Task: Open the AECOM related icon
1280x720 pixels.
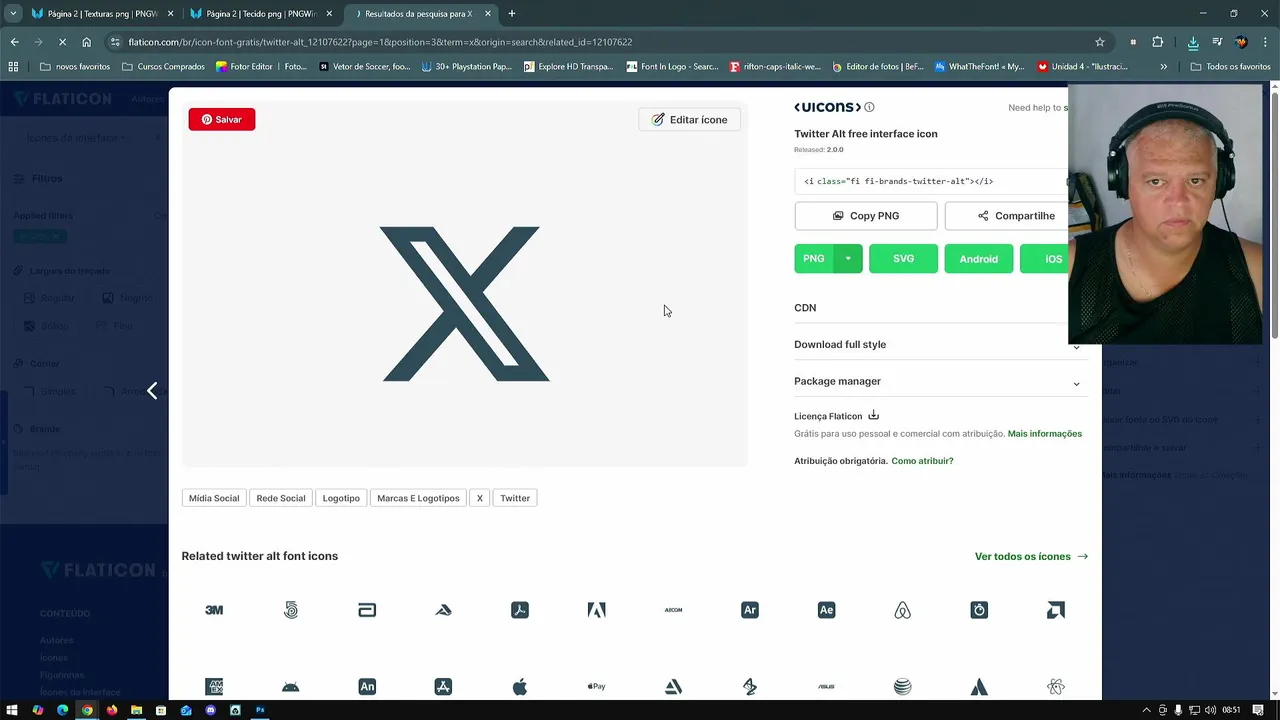Action: coord(673,610)
